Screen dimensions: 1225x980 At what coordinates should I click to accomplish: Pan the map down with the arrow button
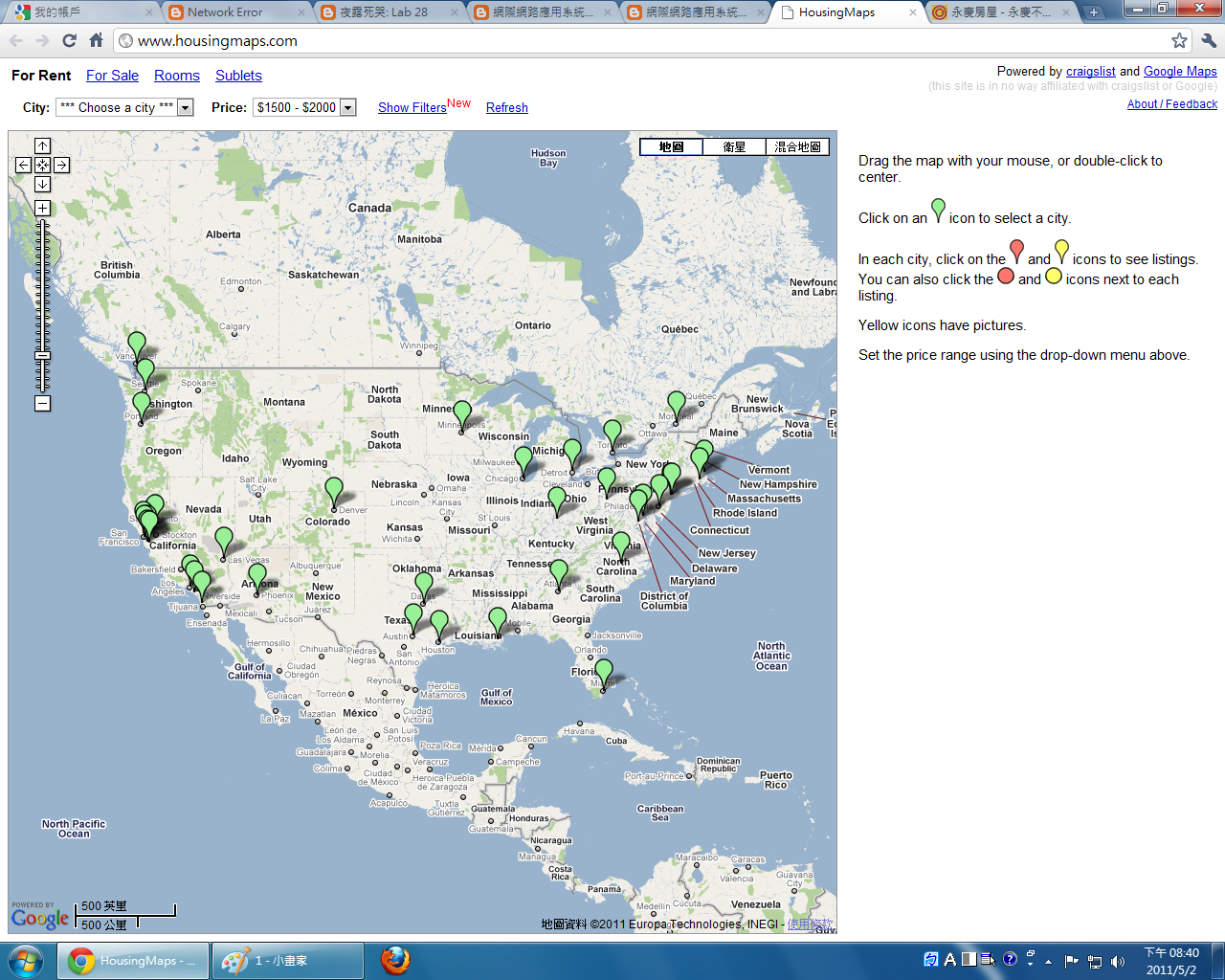pos(42,184)
